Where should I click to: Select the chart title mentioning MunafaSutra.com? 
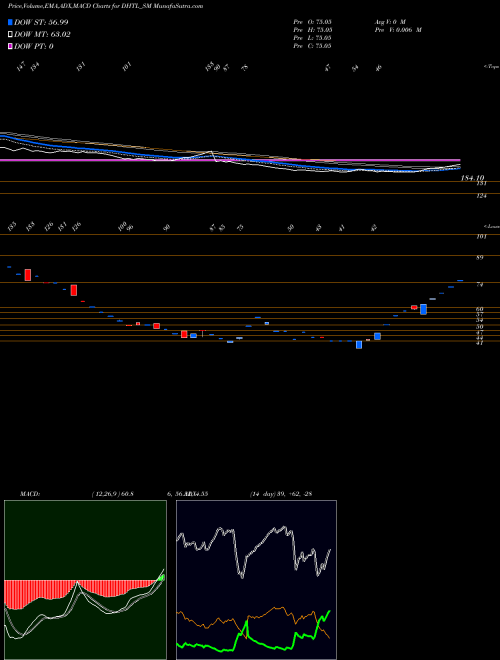point(105,7)
